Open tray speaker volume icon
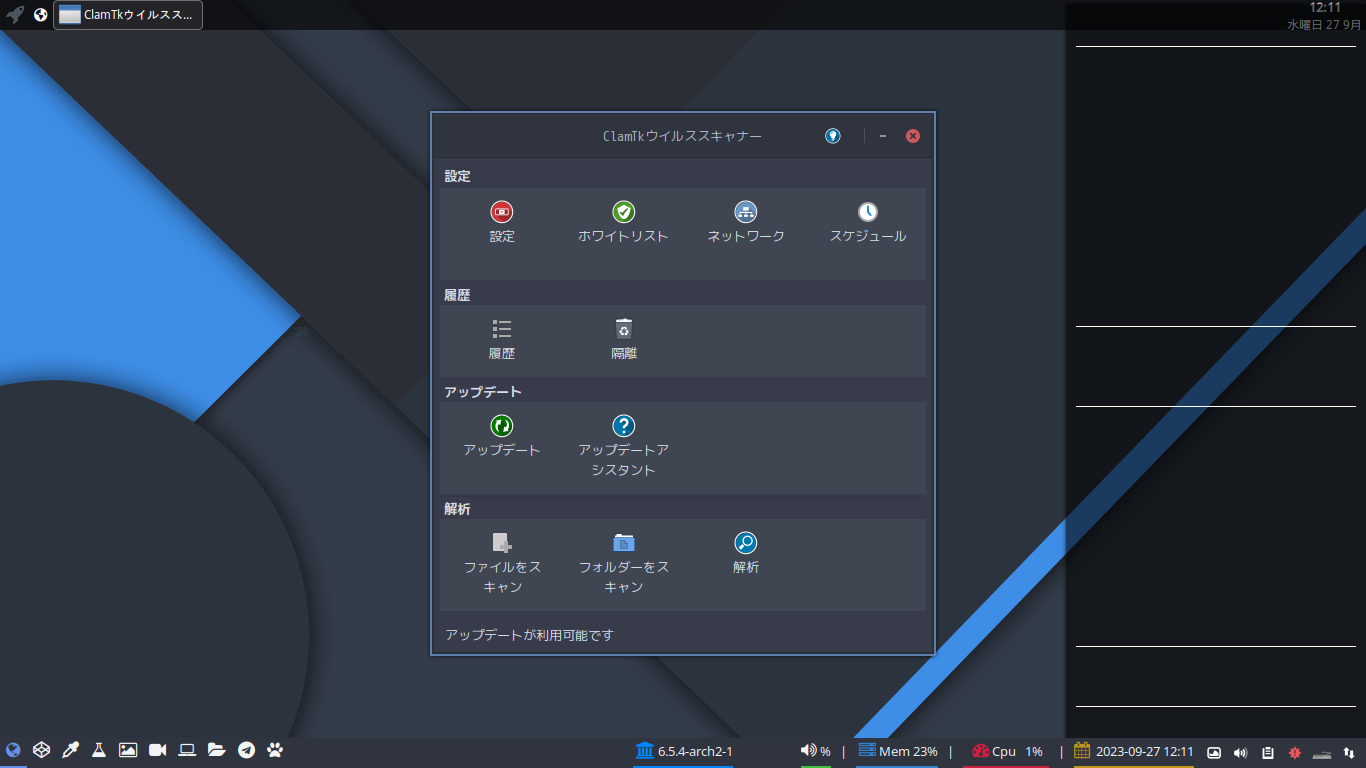Image resolution: width=1366 pixels, height=768 pixels. click(x=1241, y=752)
